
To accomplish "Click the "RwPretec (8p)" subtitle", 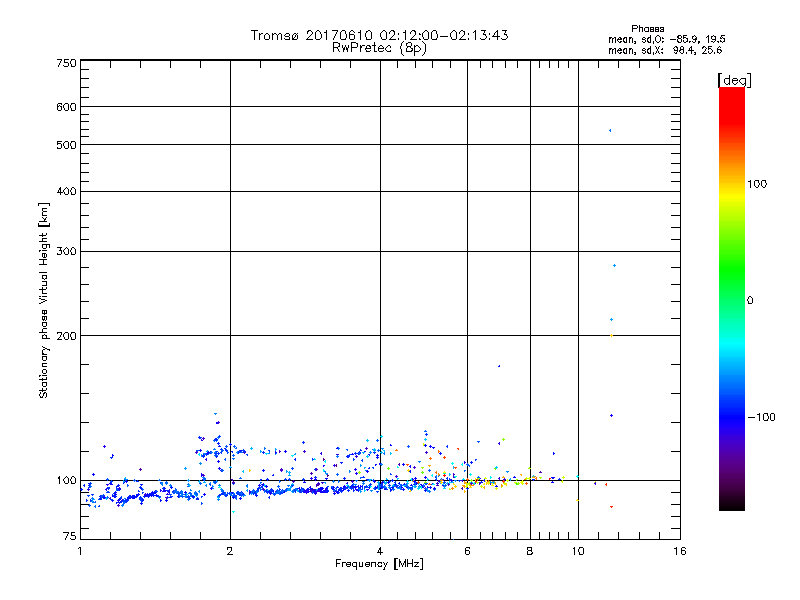I will 379,48.
